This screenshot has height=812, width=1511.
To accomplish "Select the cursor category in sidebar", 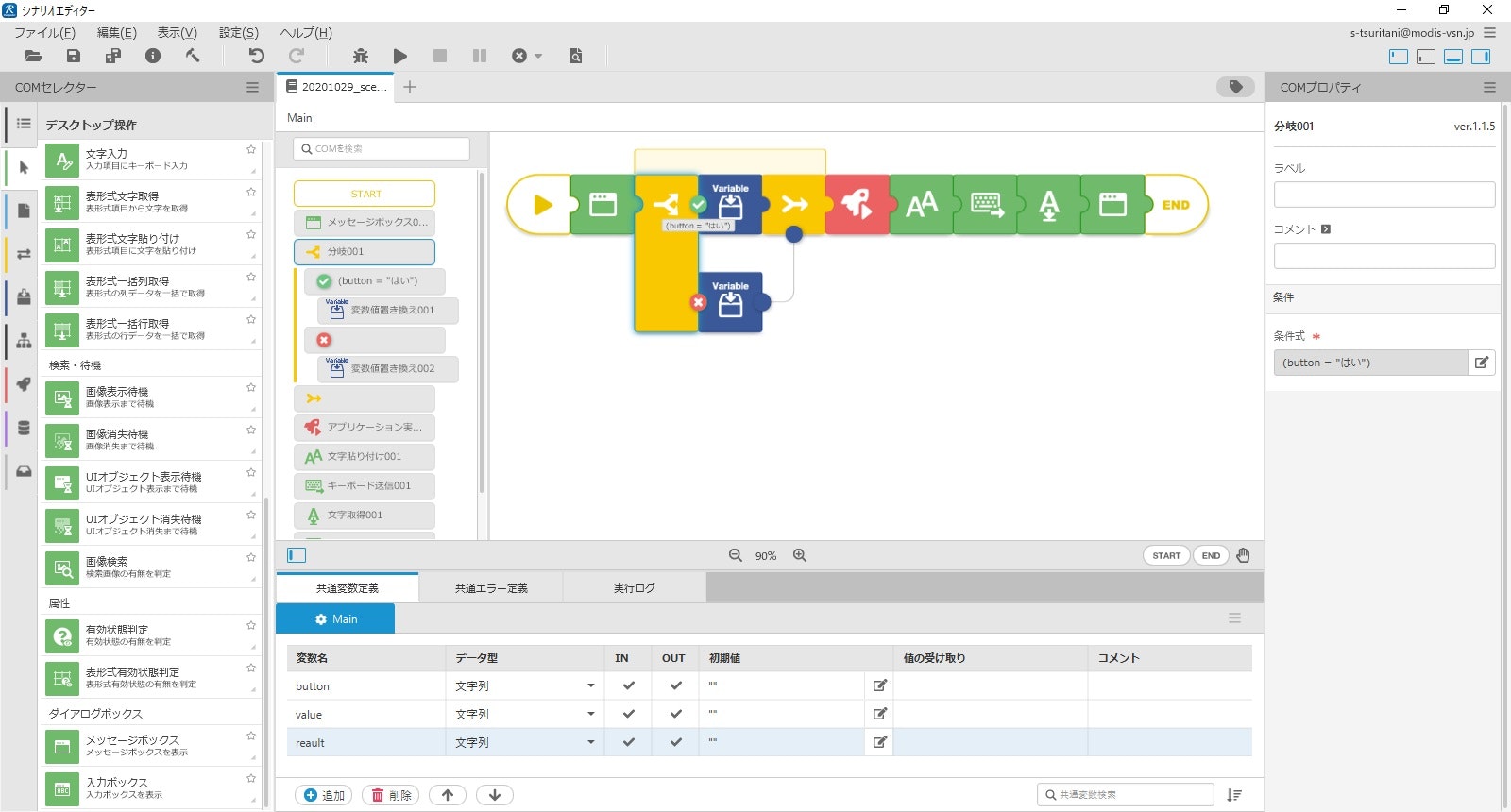I will (x=24, y=167).
